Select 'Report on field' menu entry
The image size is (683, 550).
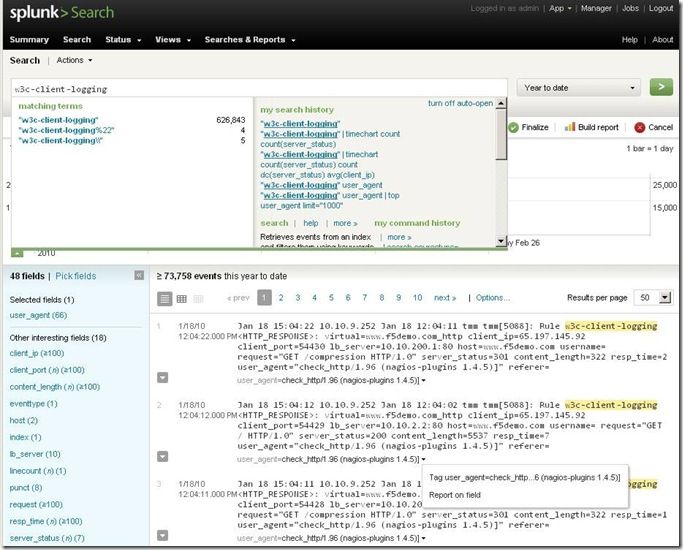456,495
